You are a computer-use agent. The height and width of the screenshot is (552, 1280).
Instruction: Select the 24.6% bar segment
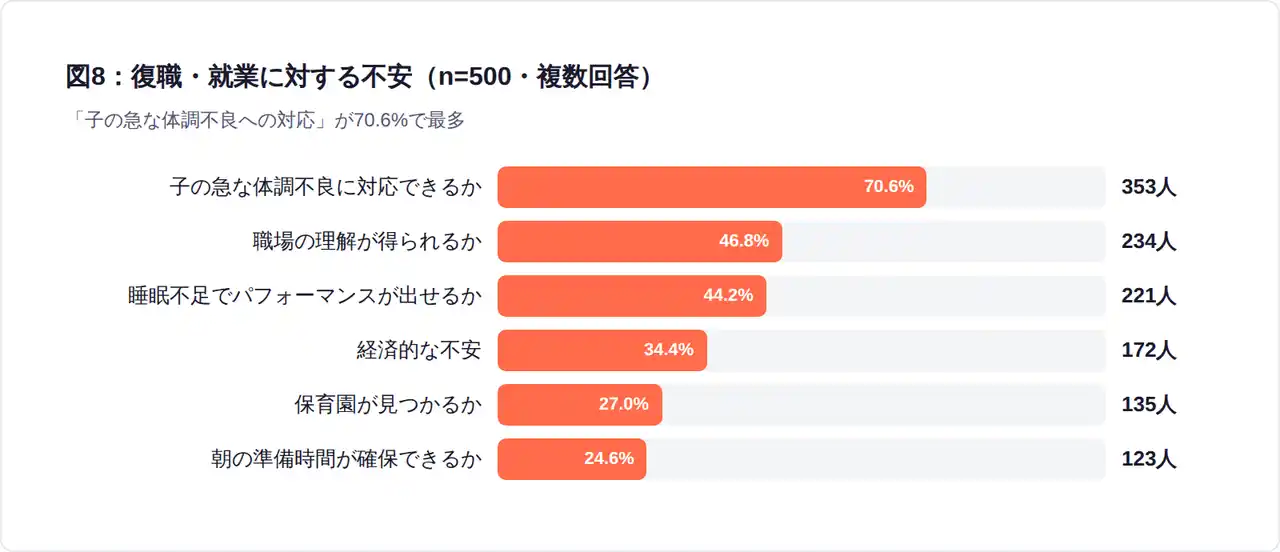[x=571, y=459]
